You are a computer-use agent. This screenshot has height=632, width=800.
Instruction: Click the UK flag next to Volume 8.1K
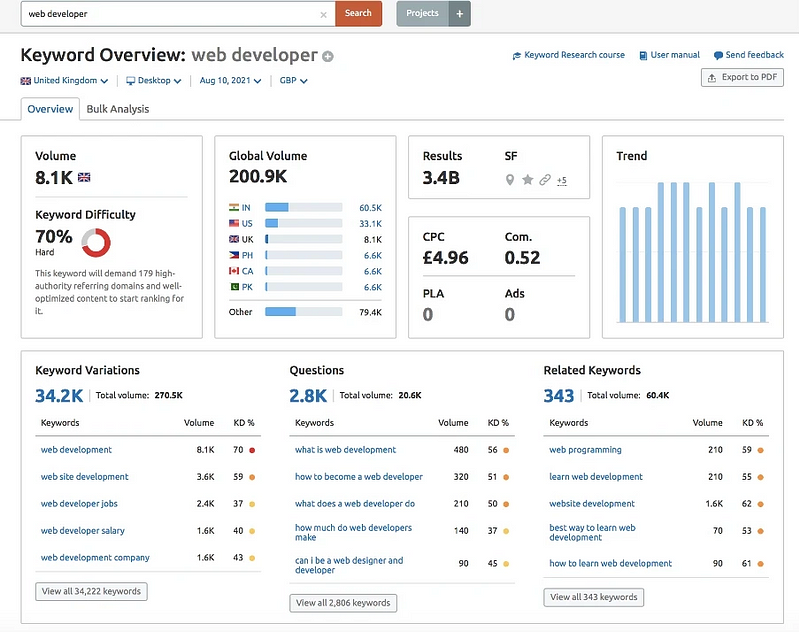click(x=84, y=177)
